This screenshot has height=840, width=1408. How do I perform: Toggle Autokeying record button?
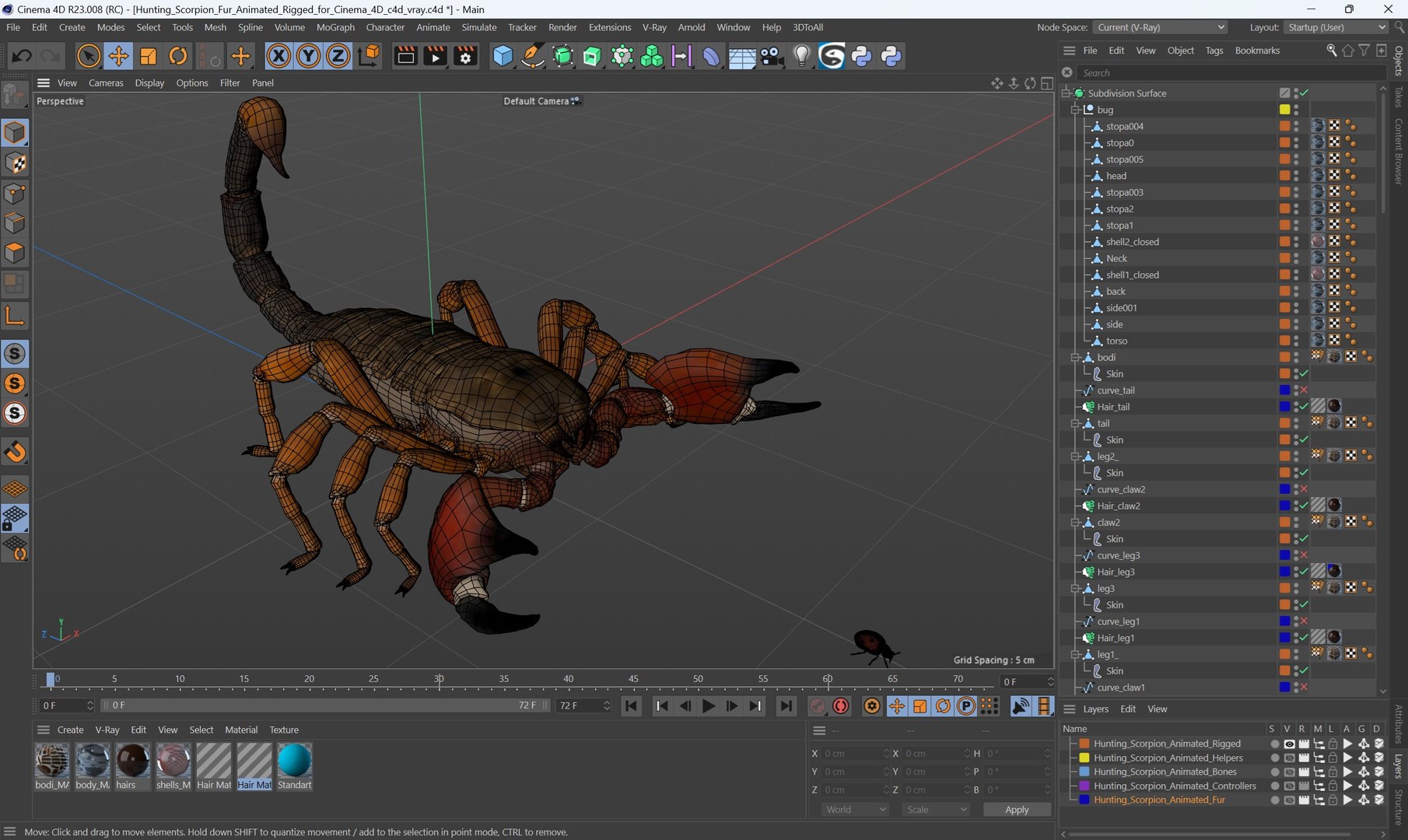click(841, 706)
